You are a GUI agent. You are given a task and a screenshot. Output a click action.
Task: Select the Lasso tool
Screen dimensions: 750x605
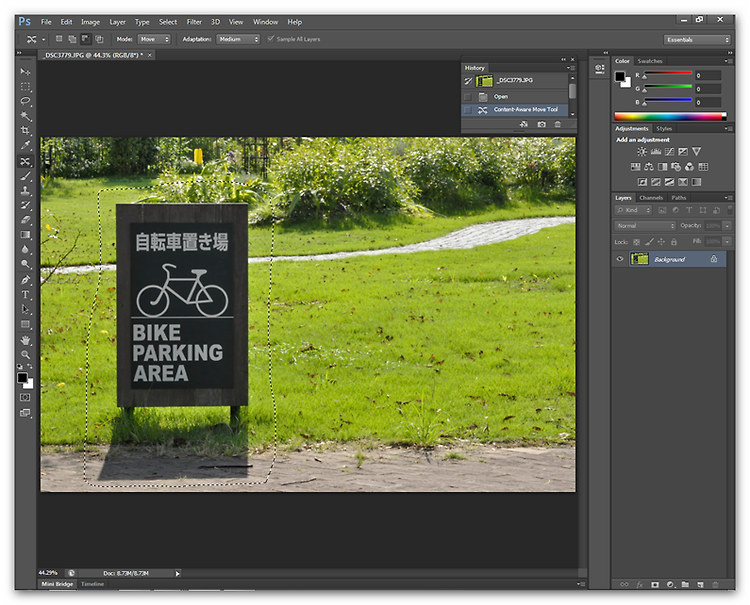tap(25, 101)
